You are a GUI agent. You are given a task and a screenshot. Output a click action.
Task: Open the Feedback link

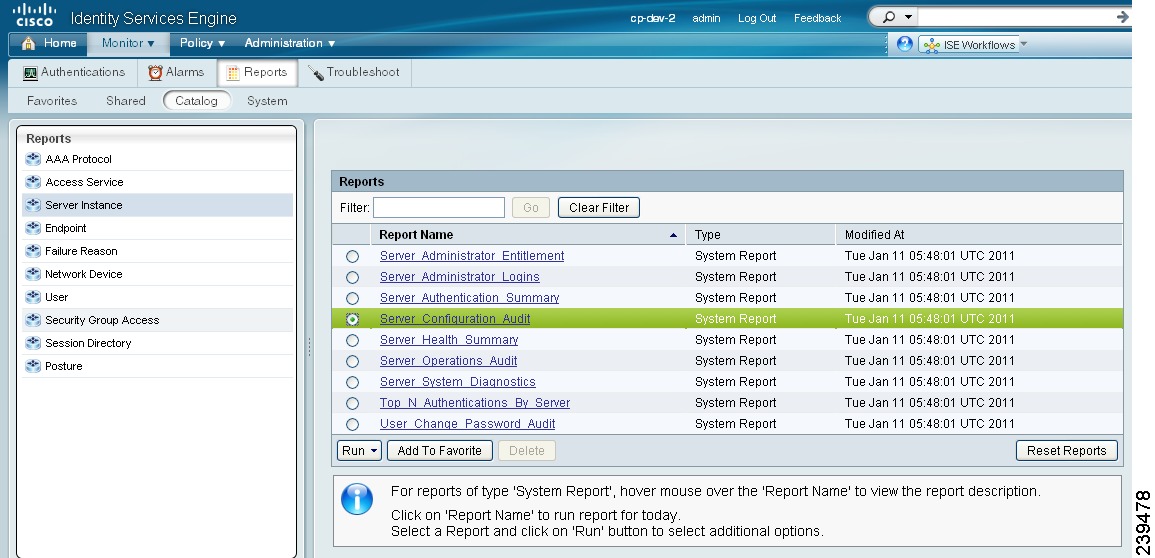(818, 18)
